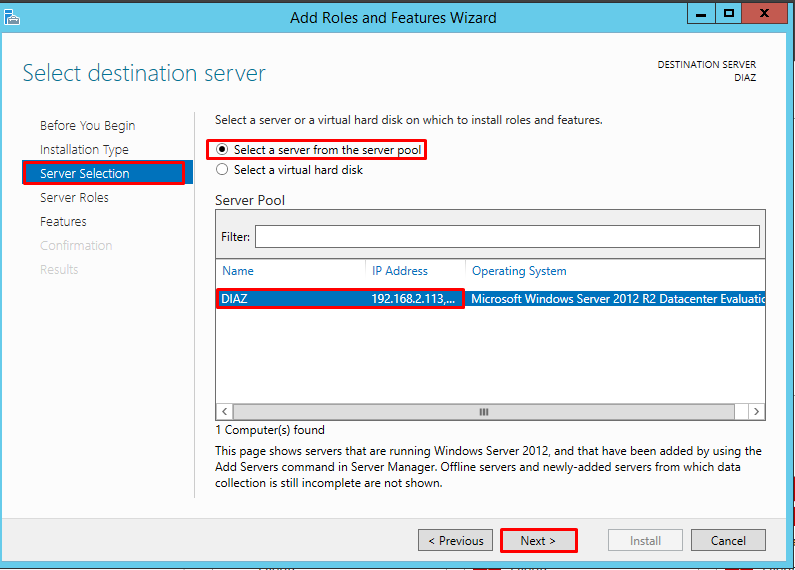Choose 'Select a server from the server pool'
This screenshot has width=795, height=570.
point(222,150)
